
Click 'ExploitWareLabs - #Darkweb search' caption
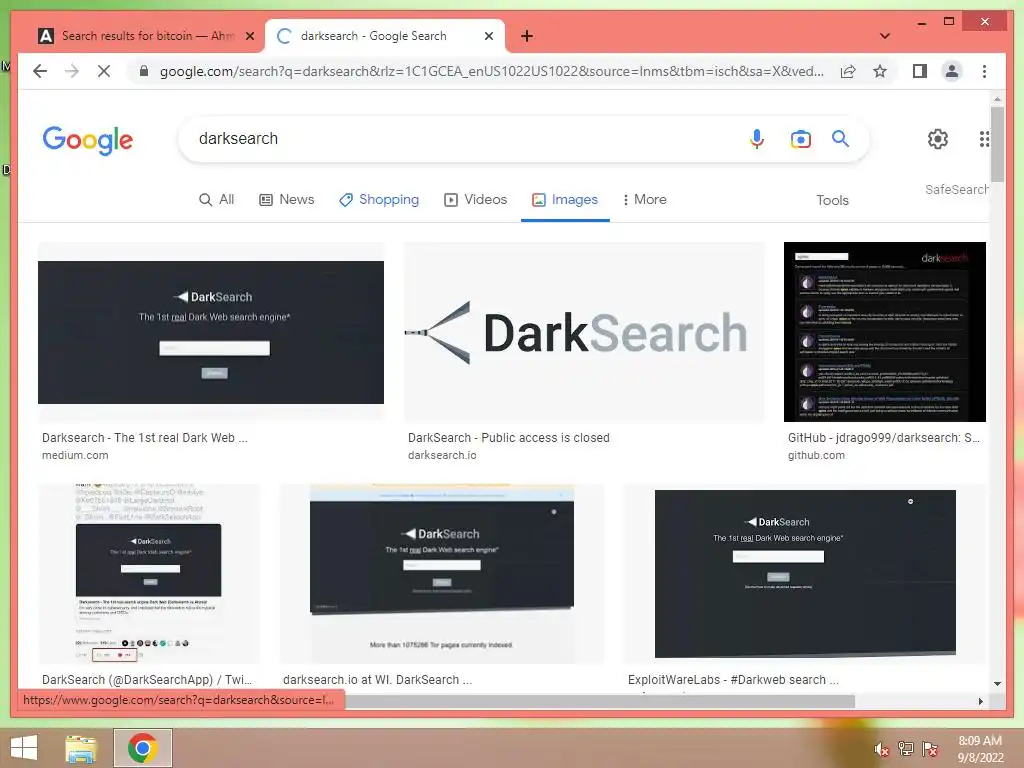pos(733,680)
